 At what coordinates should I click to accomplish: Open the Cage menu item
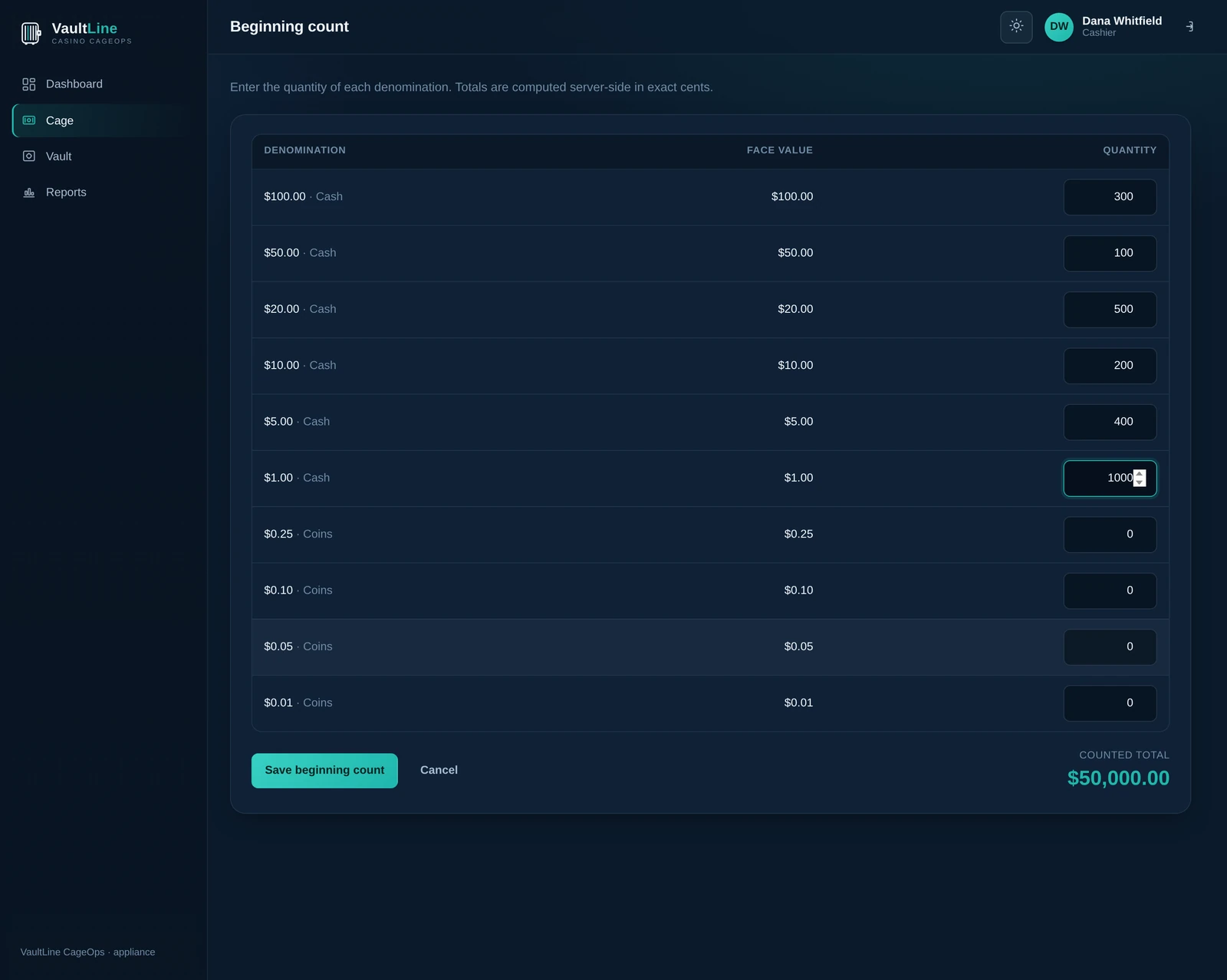(x=103, y=120)
